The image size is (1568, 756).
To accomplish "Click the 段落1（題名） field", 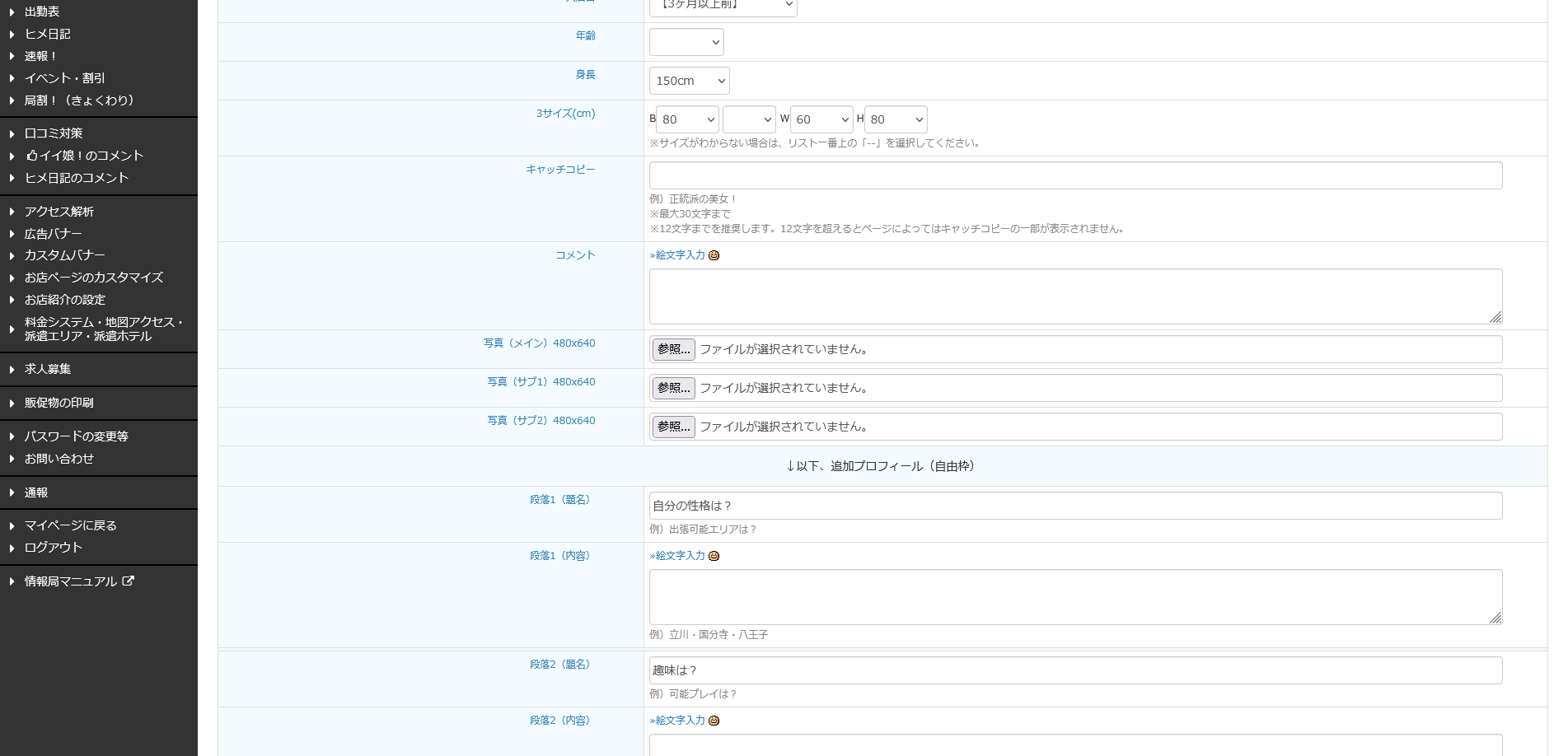I will pos(1076,506).
